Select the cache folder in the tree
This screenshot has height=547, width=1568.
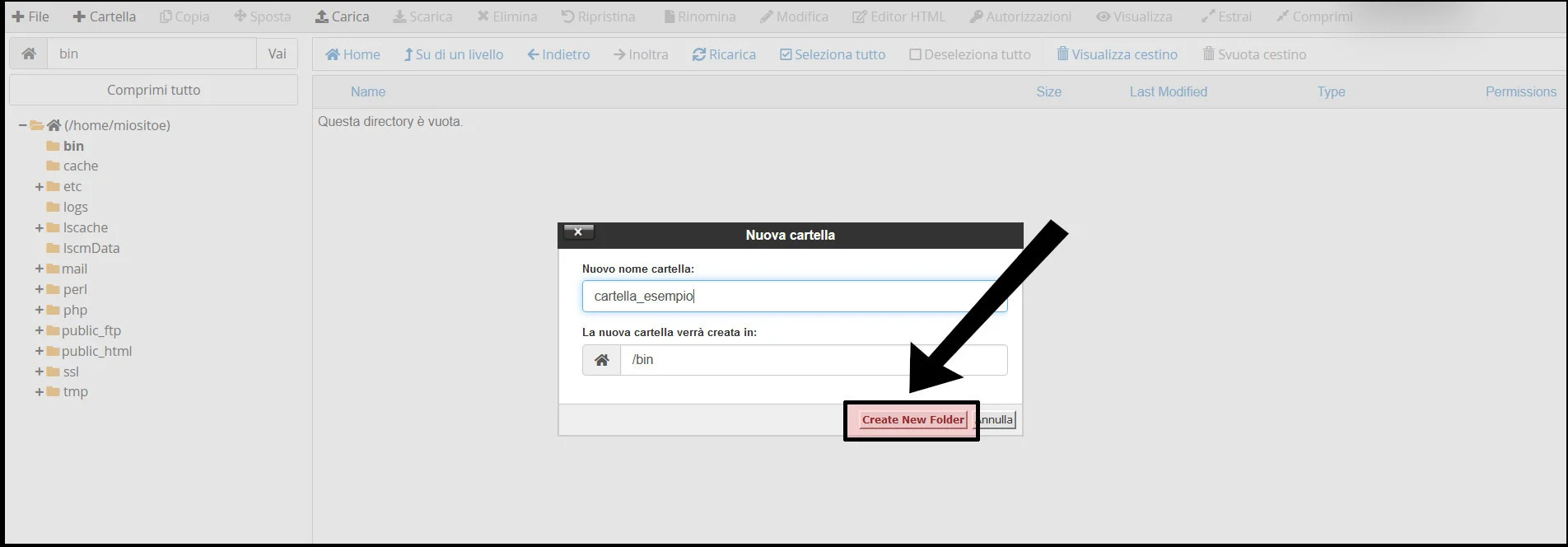click(x=81, y=166)
